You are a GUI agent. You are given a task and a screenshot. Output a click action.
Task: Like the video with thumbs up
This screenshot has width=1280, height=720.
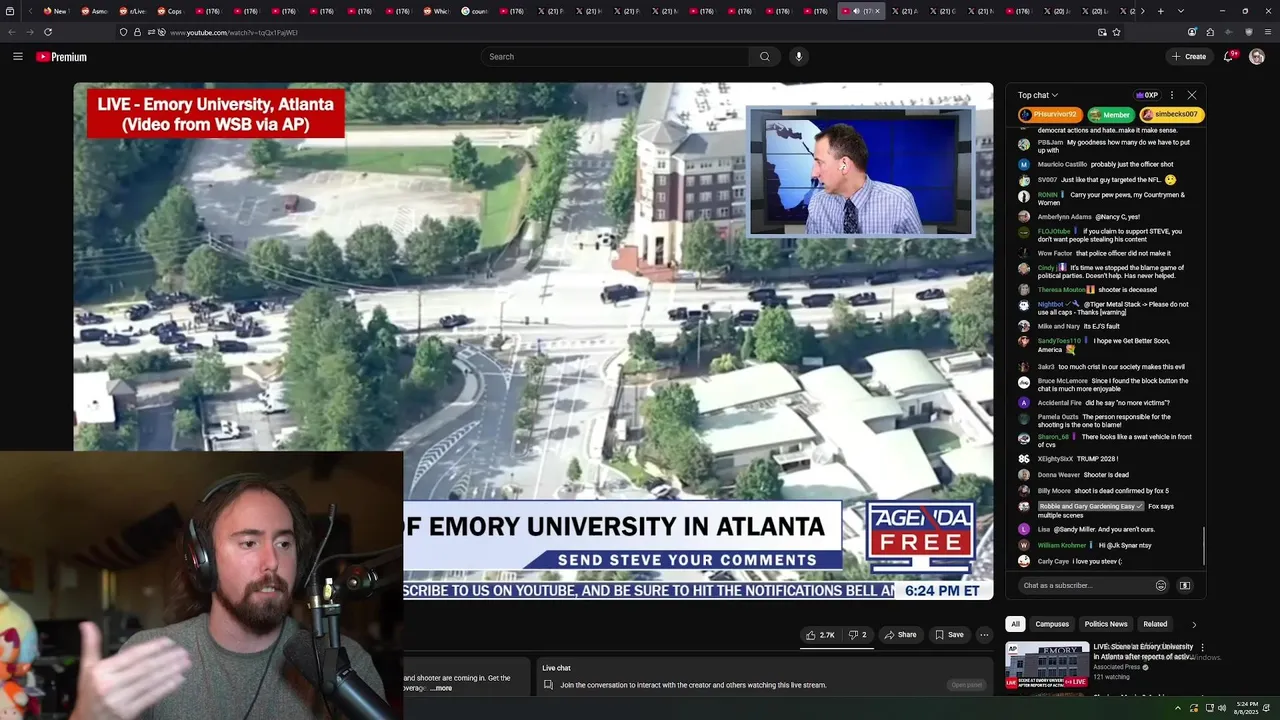820,635
